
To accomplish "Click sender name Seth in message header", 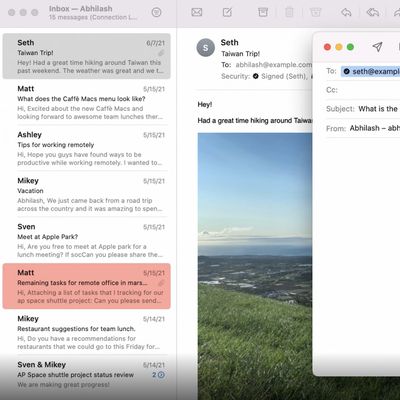I will 229,42.
